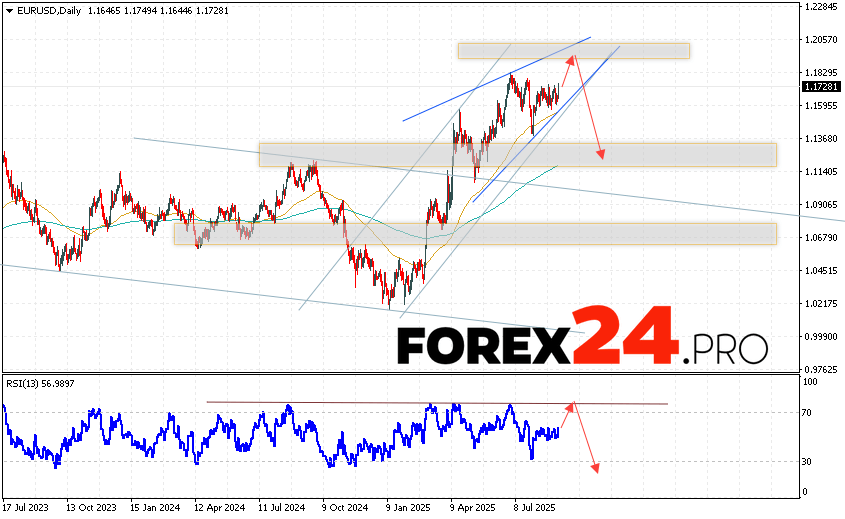
Task: Click the RSI 70 level label
Action: click(x=806, y=412)
